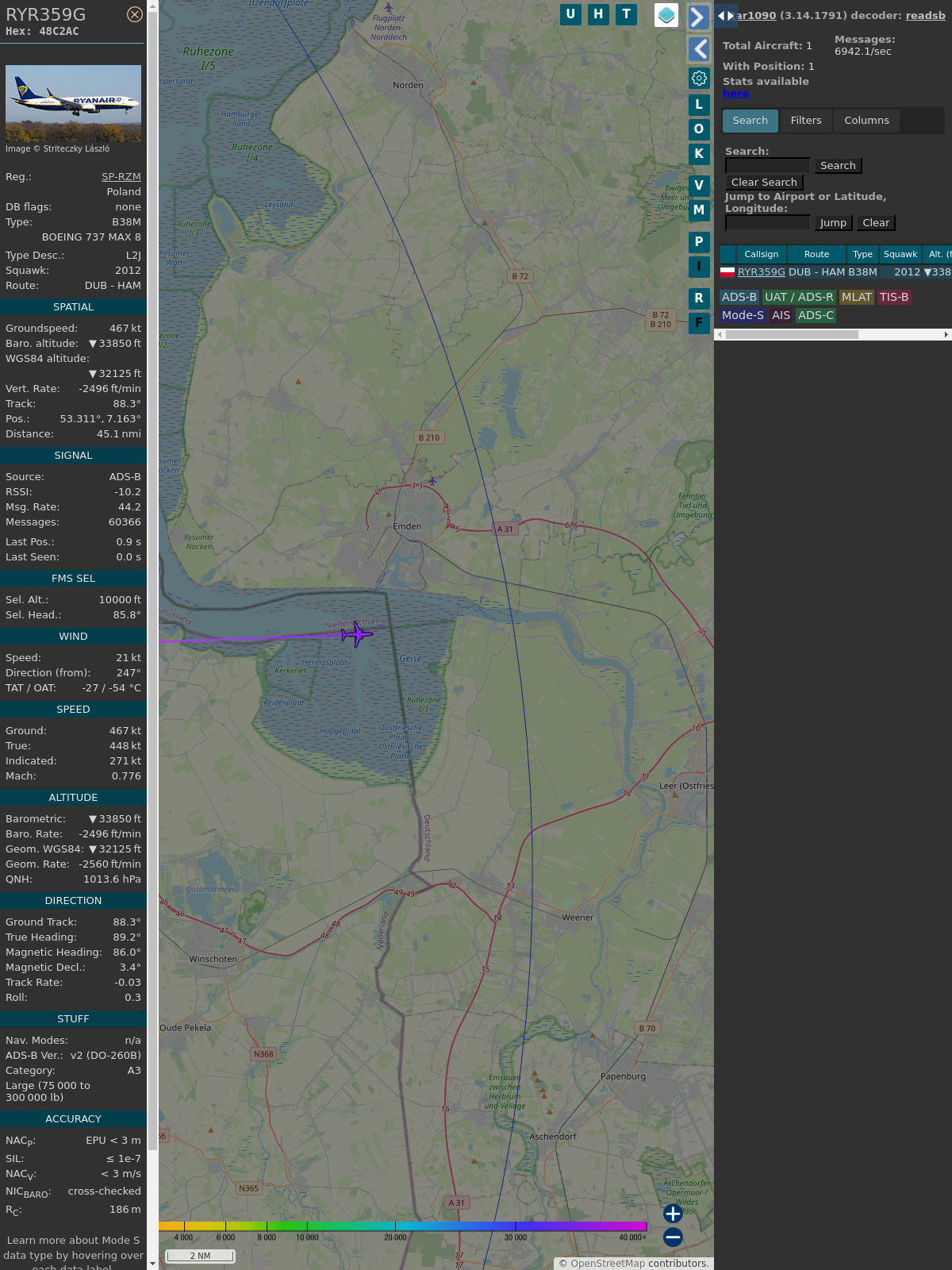
Task: Toggle the H map button
Action: [x=598, y=14]
